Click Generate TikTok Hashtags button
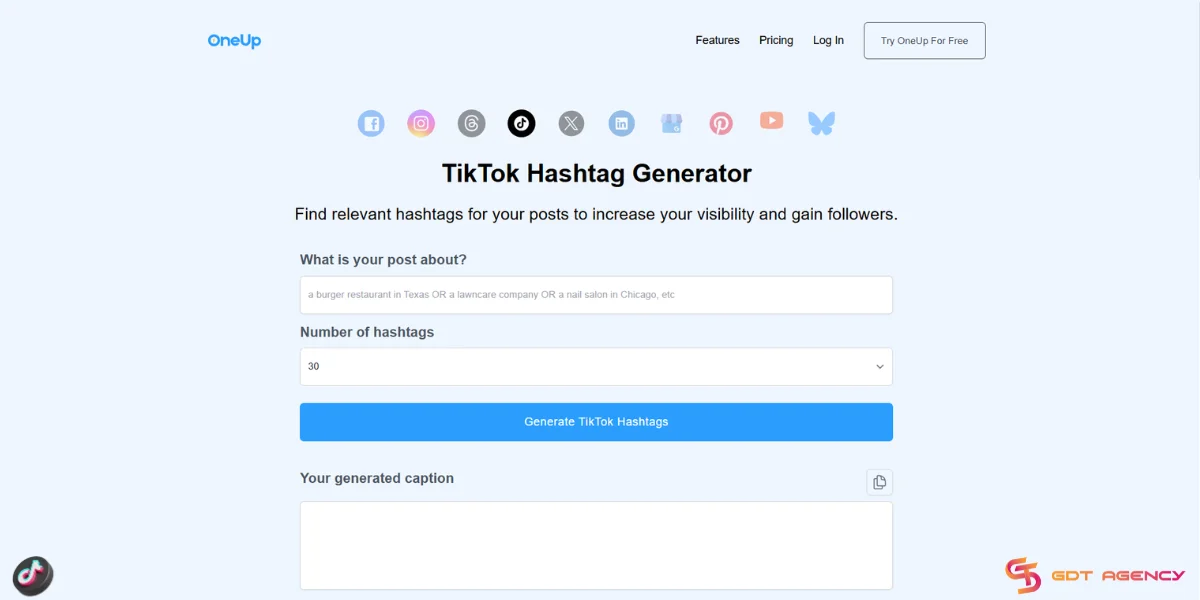This screenshot has height=600, width=1200. coord(596,422)
